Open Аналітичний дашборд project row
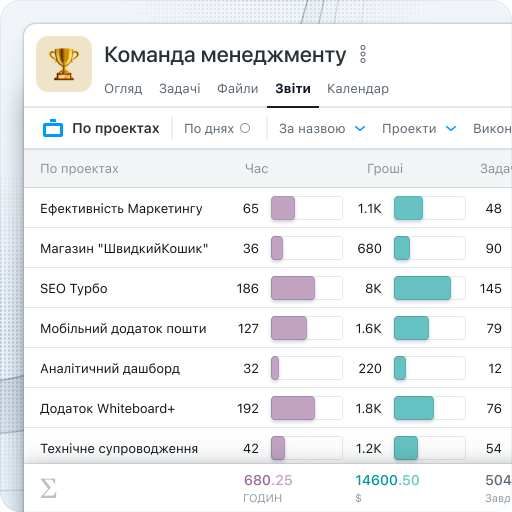This screenshot has height=512, width=512. coord(268,368)
